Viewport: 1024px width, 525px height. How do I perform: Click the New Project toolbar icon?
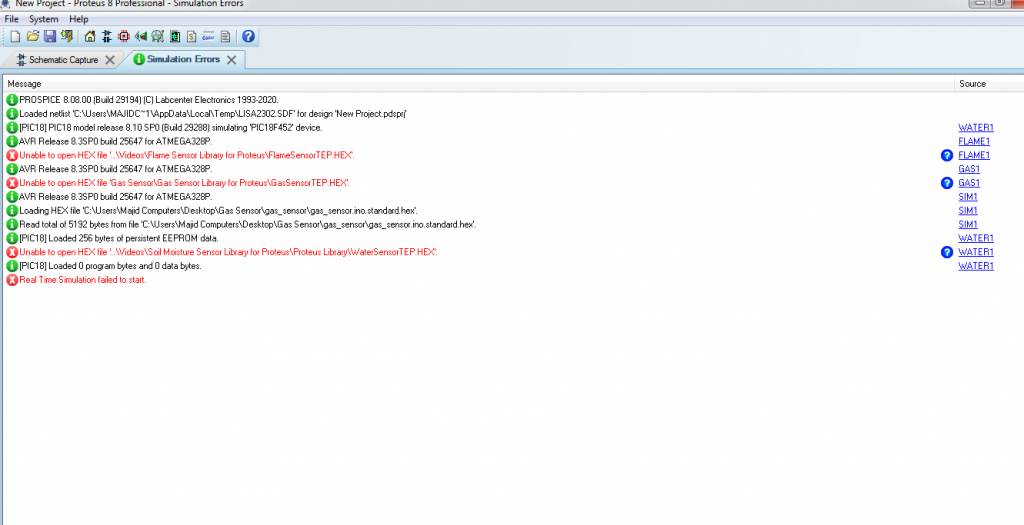15,37
